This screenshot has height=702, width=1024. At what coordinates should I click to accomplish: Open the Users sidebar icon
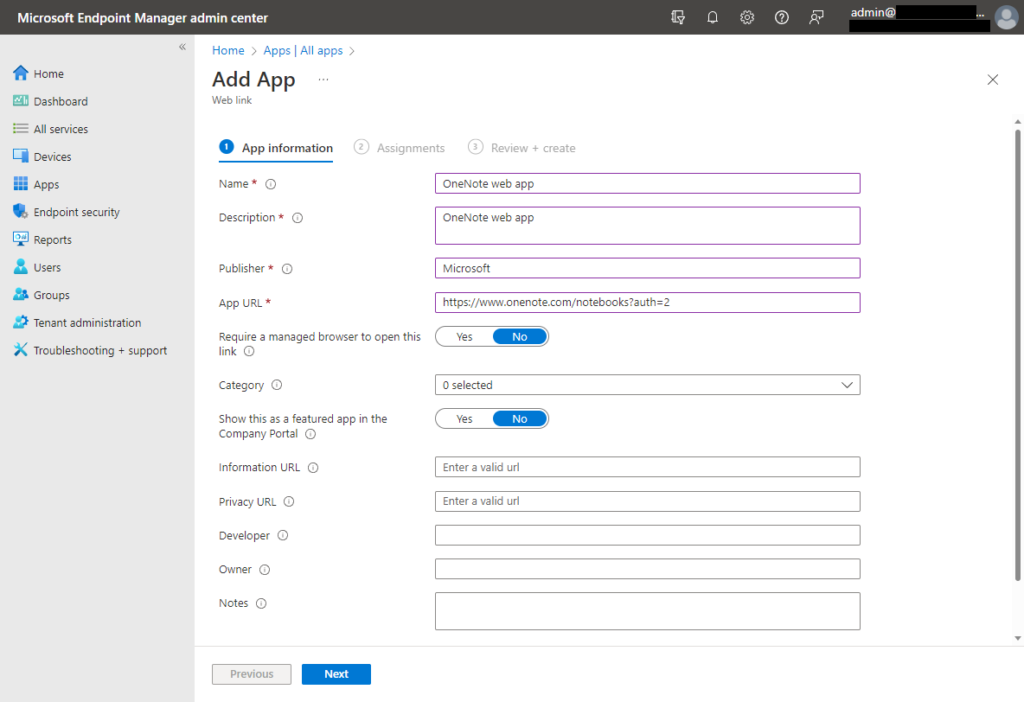(21, 267)
